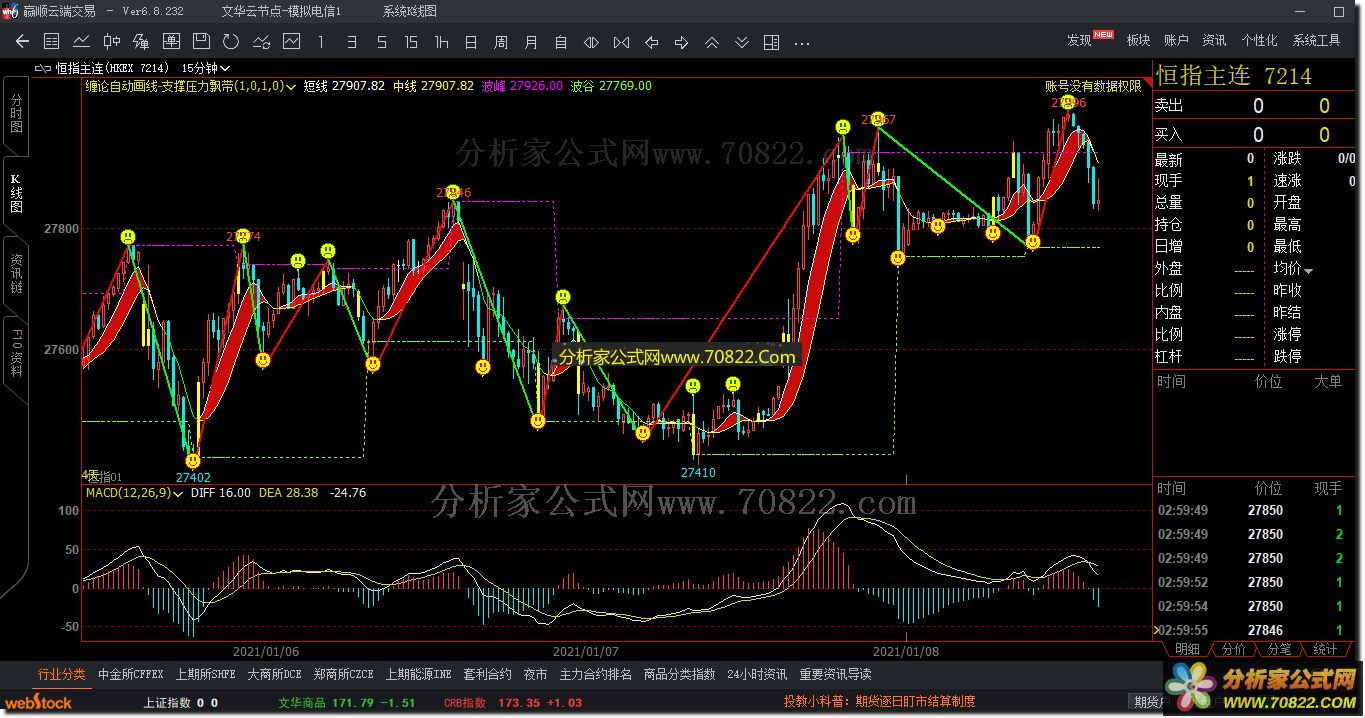Image resolution: width=1365 pixels, height=718 pixels.
Task: Switch to 15-minute period
Action: (411, 42)
